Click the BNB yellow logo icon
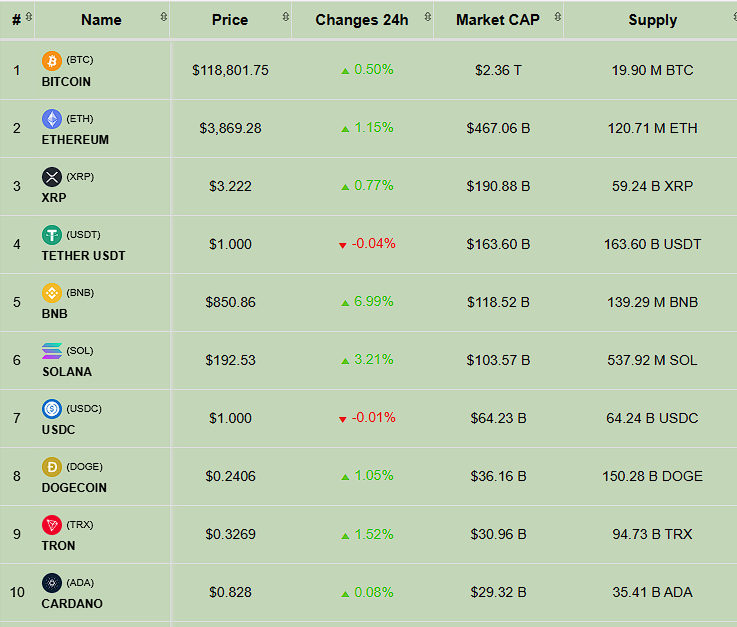The image size is (737, 627). pos(52,293)
